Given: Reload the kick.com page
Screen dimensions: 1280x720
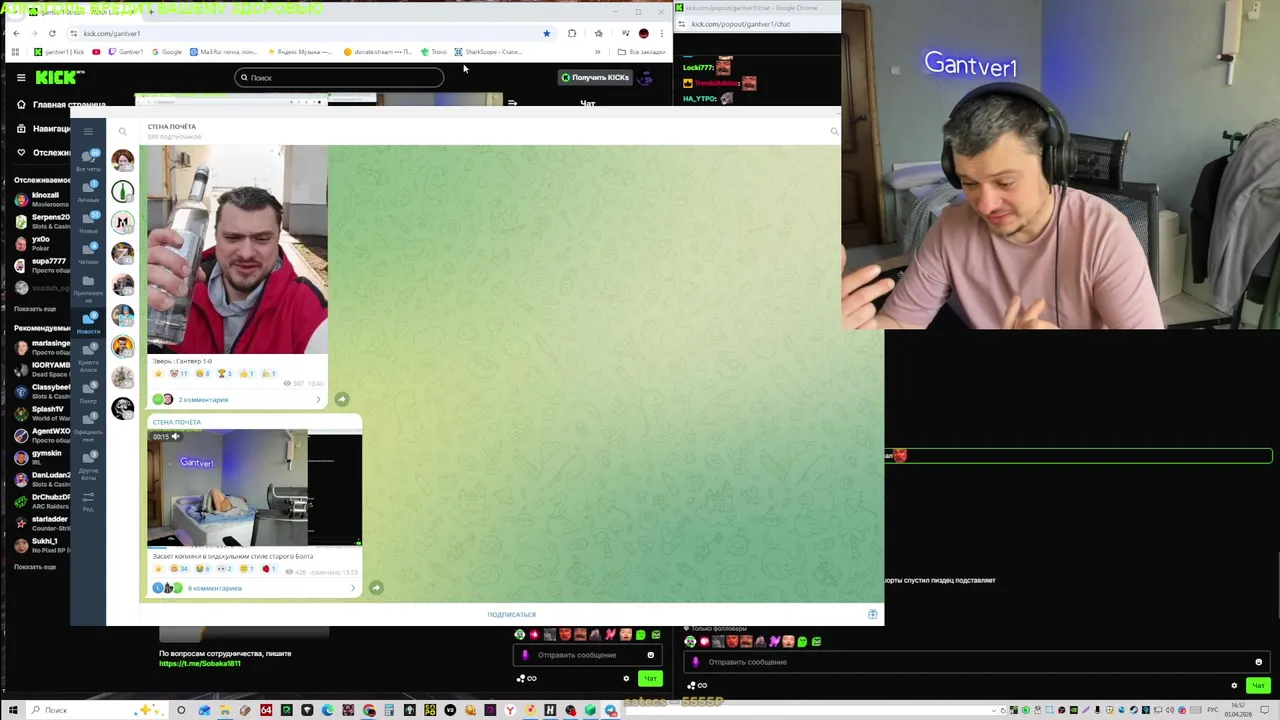Looking at the screenshot, I should 52,33.
